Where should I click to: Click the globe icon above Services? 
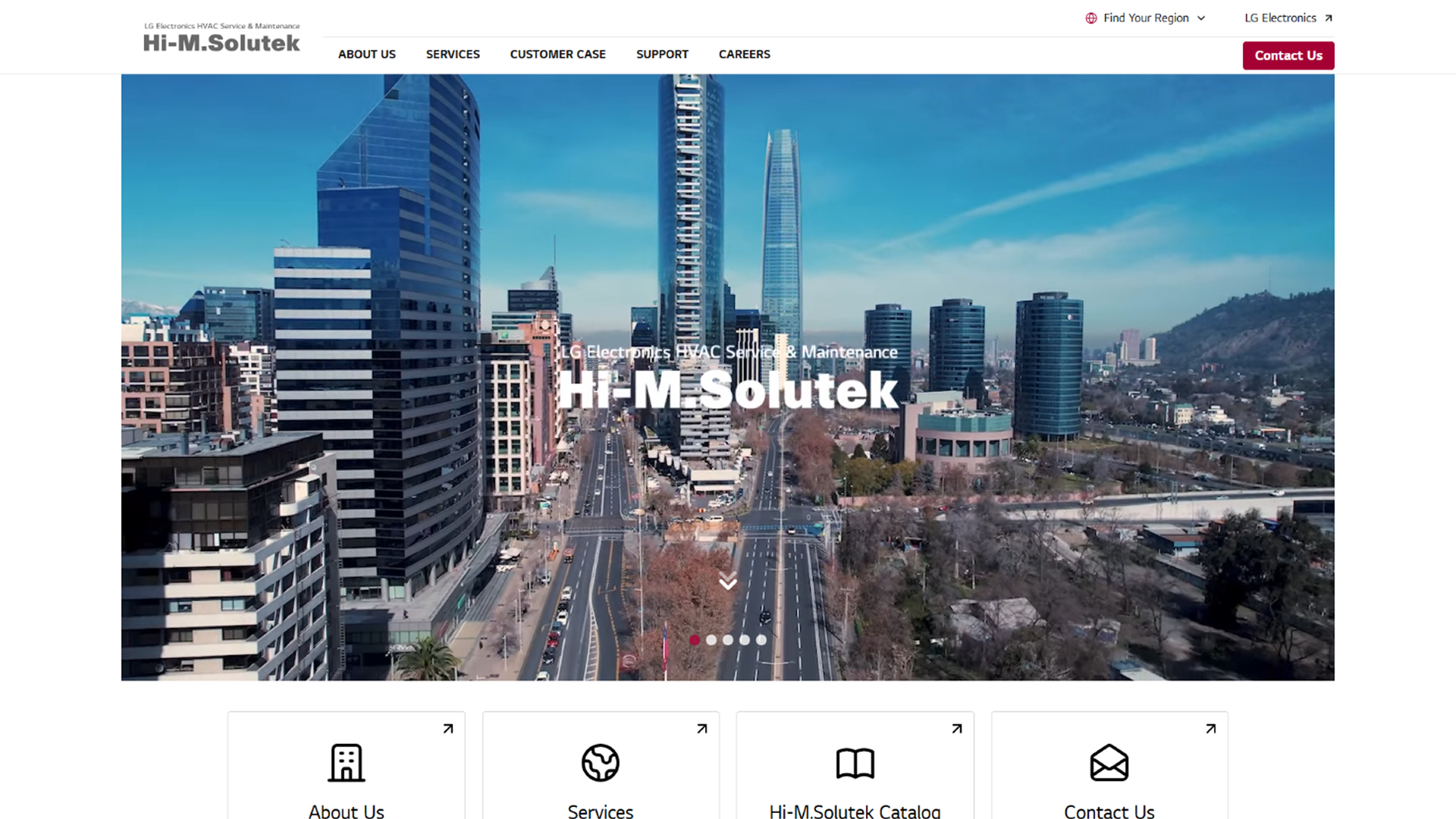point(600,762)
